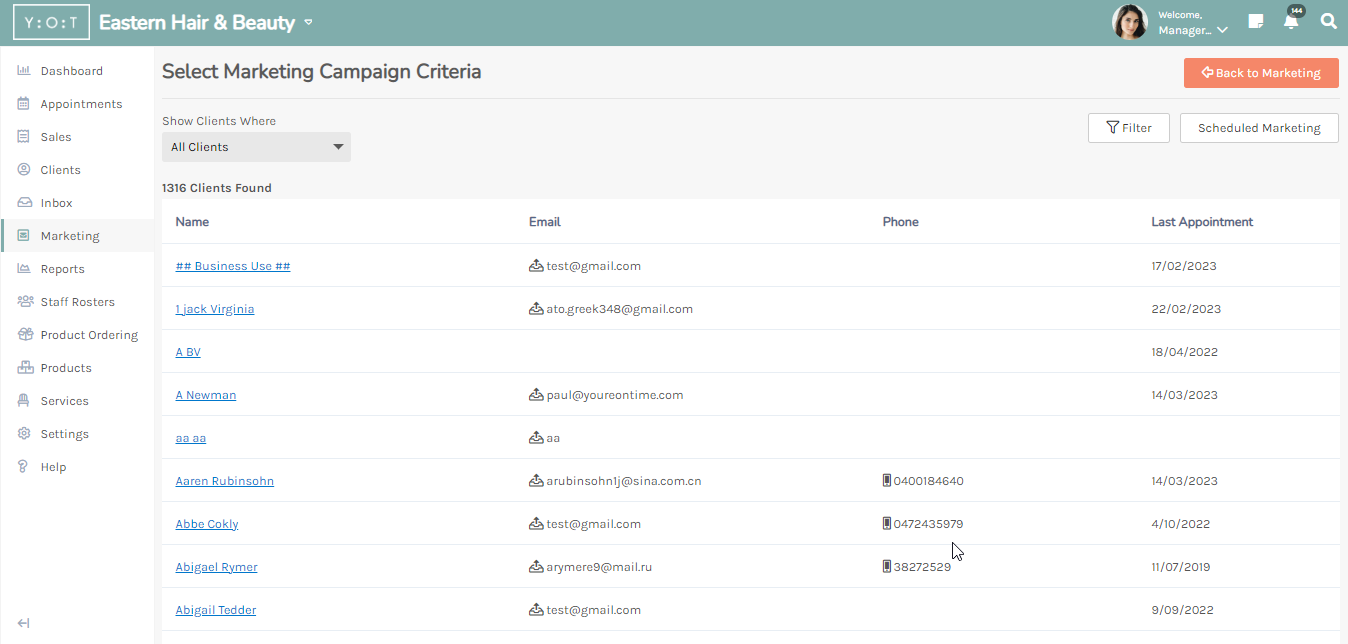Open client Abbe Cokly
1348x644 pixels.
(207, 524)
